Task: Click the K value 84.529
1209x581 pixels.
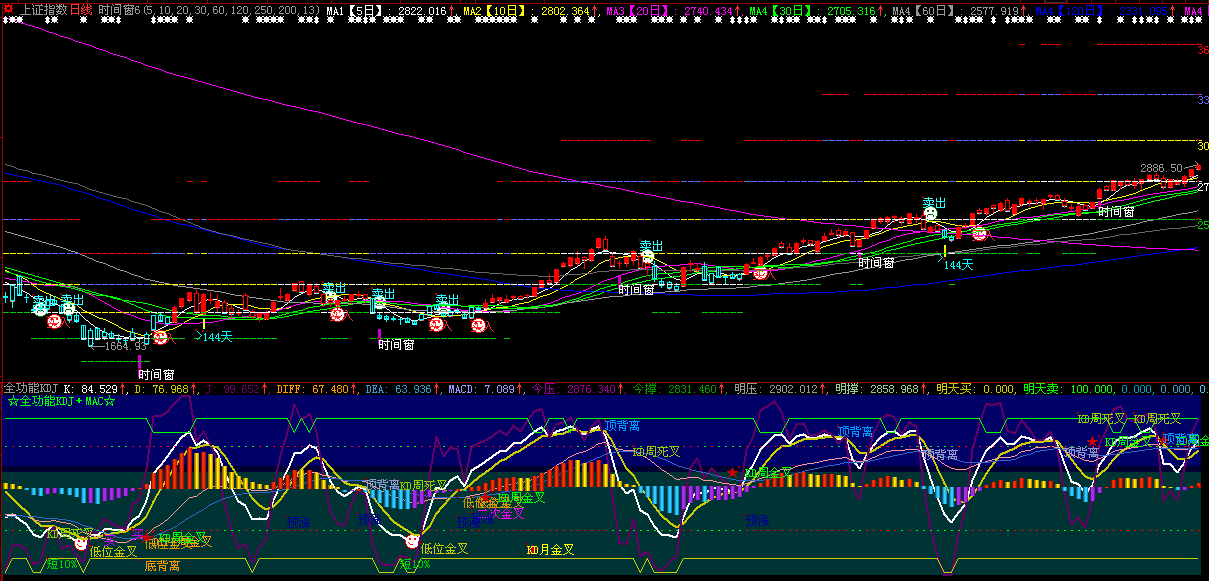Action: tap(100, 388)
